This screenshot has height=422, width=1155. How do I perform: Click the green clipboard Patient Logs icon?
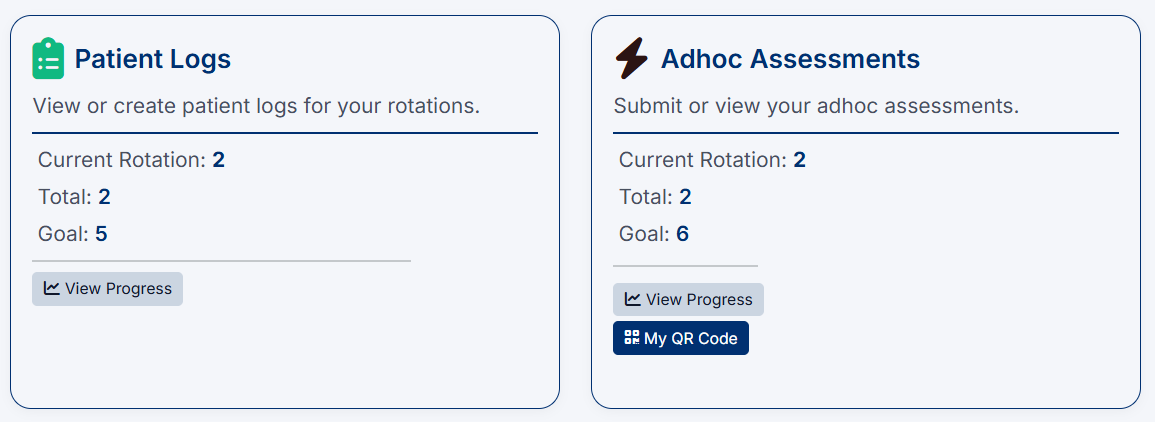click(x=48, y=59)
